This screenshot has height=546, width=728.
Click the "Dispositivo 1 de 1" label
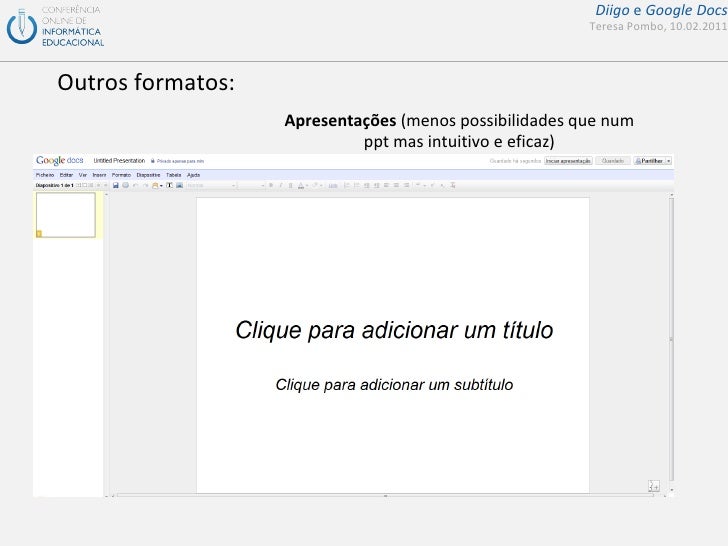[54, 185]
